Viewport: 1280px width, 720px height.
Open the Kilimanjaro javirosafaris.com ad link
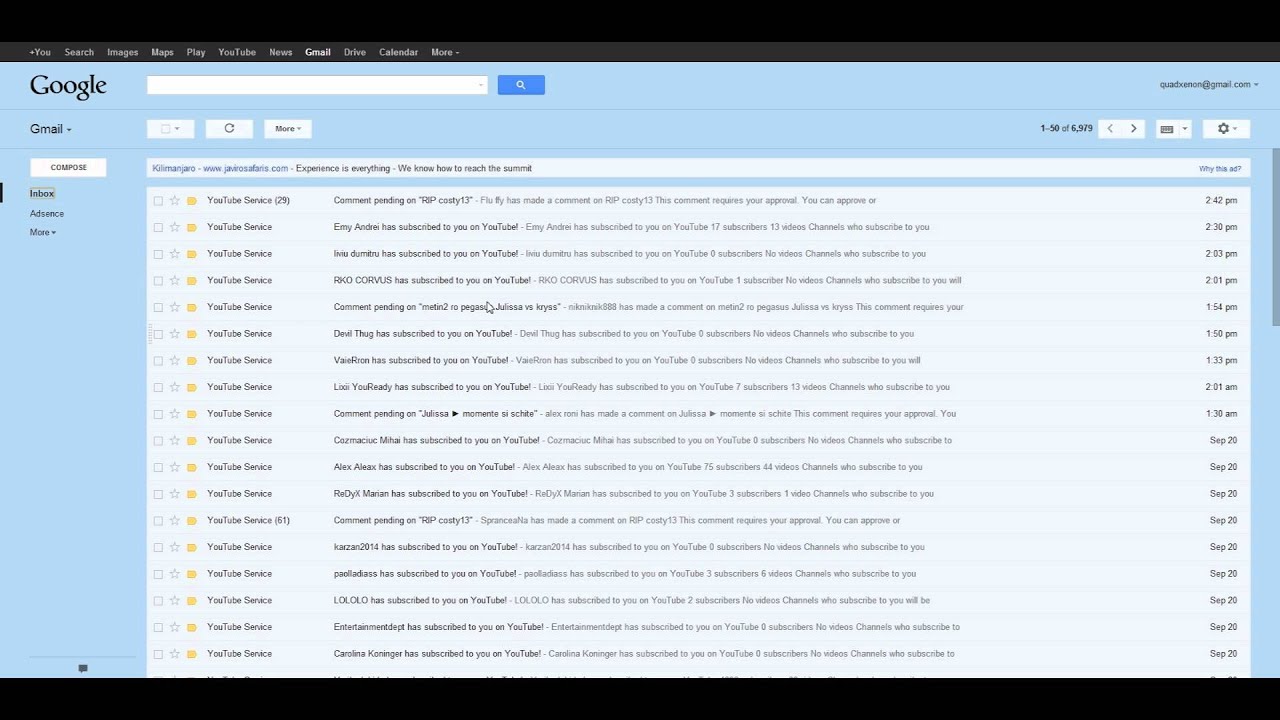[220, 169]
